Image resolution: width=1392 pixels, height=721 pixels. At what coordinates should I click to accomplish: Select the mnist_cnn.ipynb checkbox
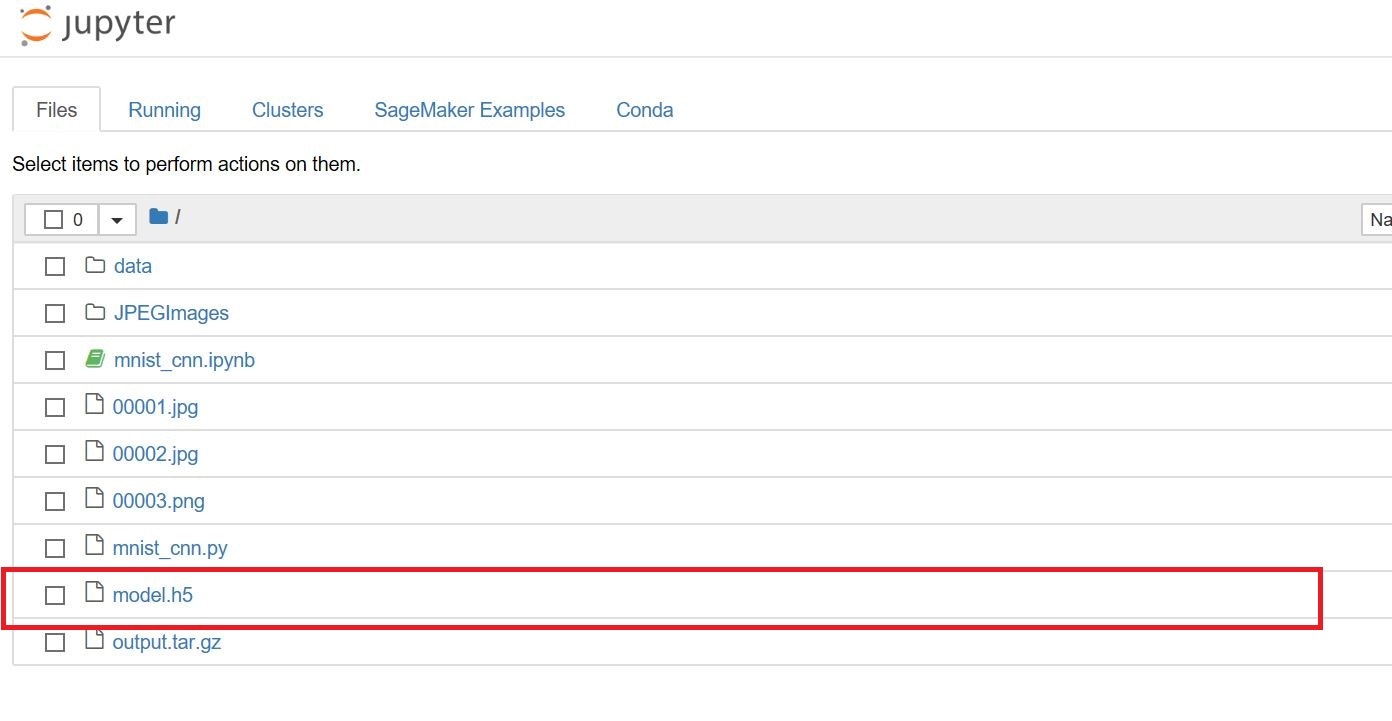(55, 360)
